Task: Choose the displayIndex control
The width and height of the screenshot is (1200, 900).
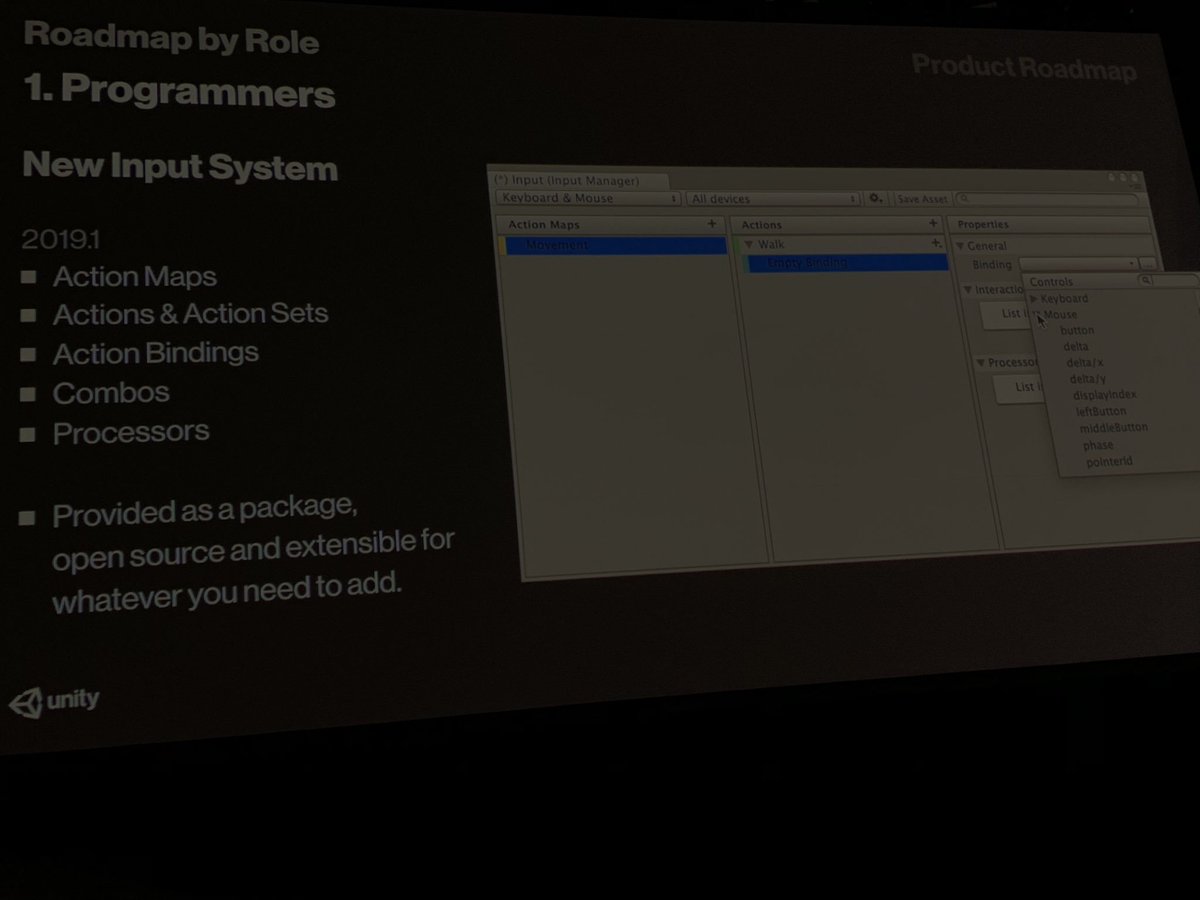Action: coord(1105,395)
